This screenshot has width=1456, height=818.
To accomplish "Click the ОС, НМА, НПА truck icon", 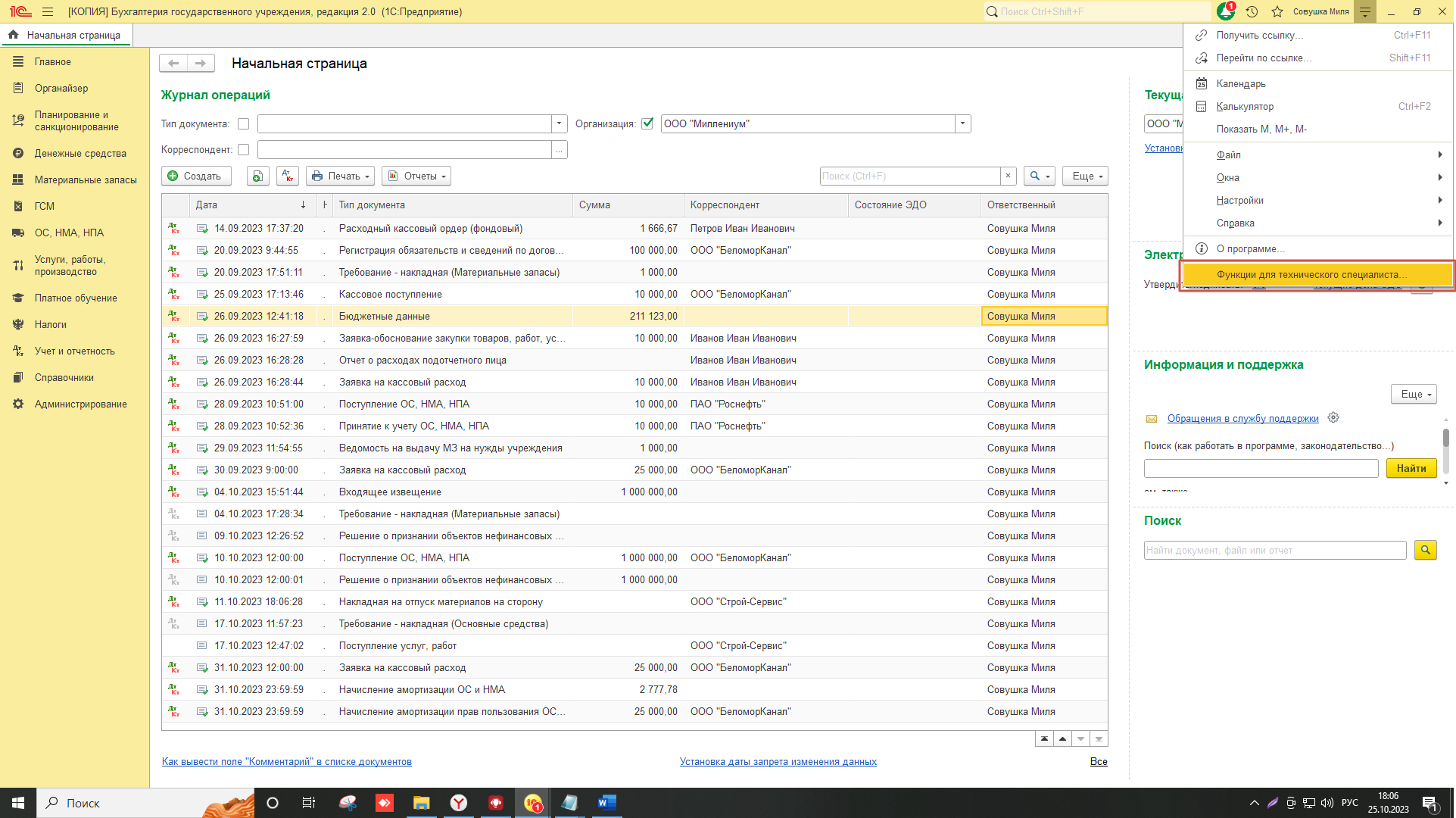I will pos(18,233).
